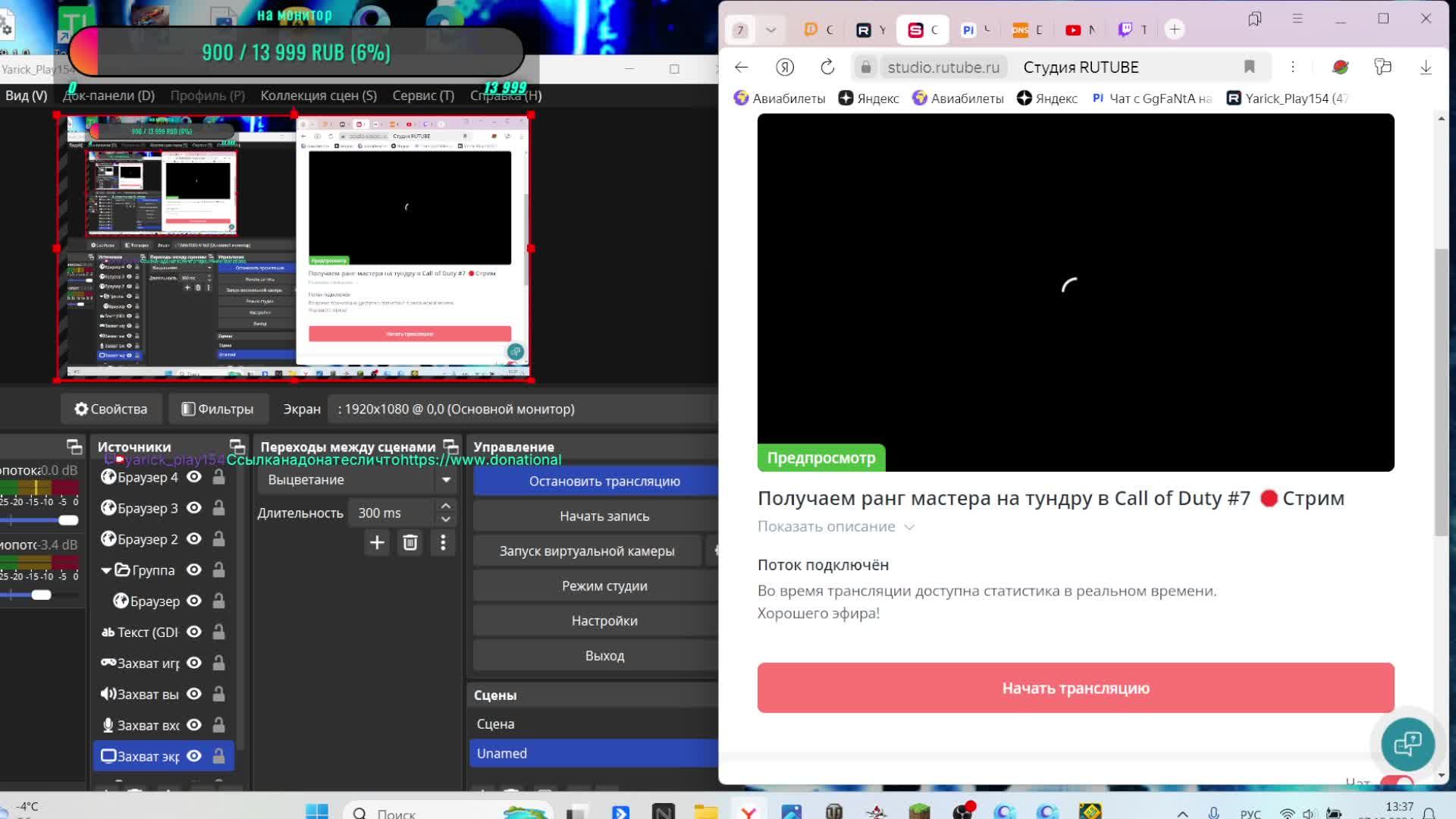Adjust the top audio mixer volume slider
Image resolution: width=1456 pixels, height=819 pixels.
coord(68,520)
